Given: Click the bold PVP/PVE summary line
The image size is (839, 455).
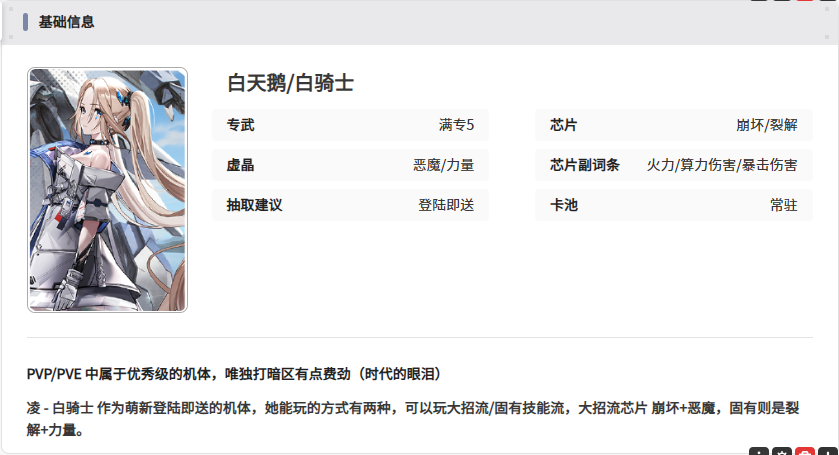Looking at the screenshot, I should pyautogui.click(x=234, y=374).
